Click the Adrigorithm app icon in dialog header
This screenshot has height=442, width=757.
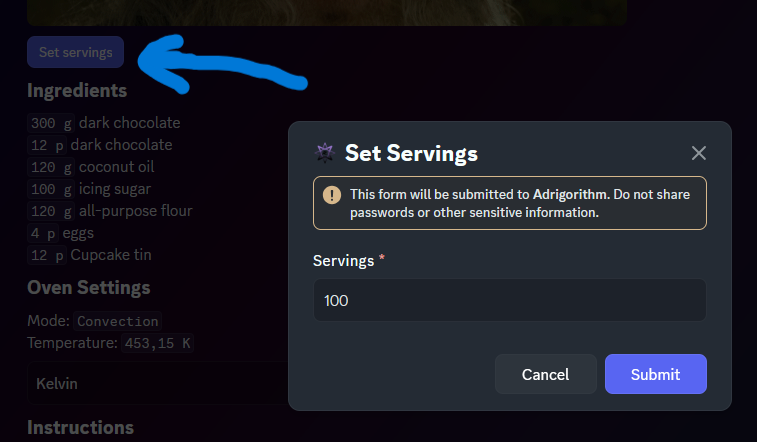pyautogui.click(x=325, y=153)
